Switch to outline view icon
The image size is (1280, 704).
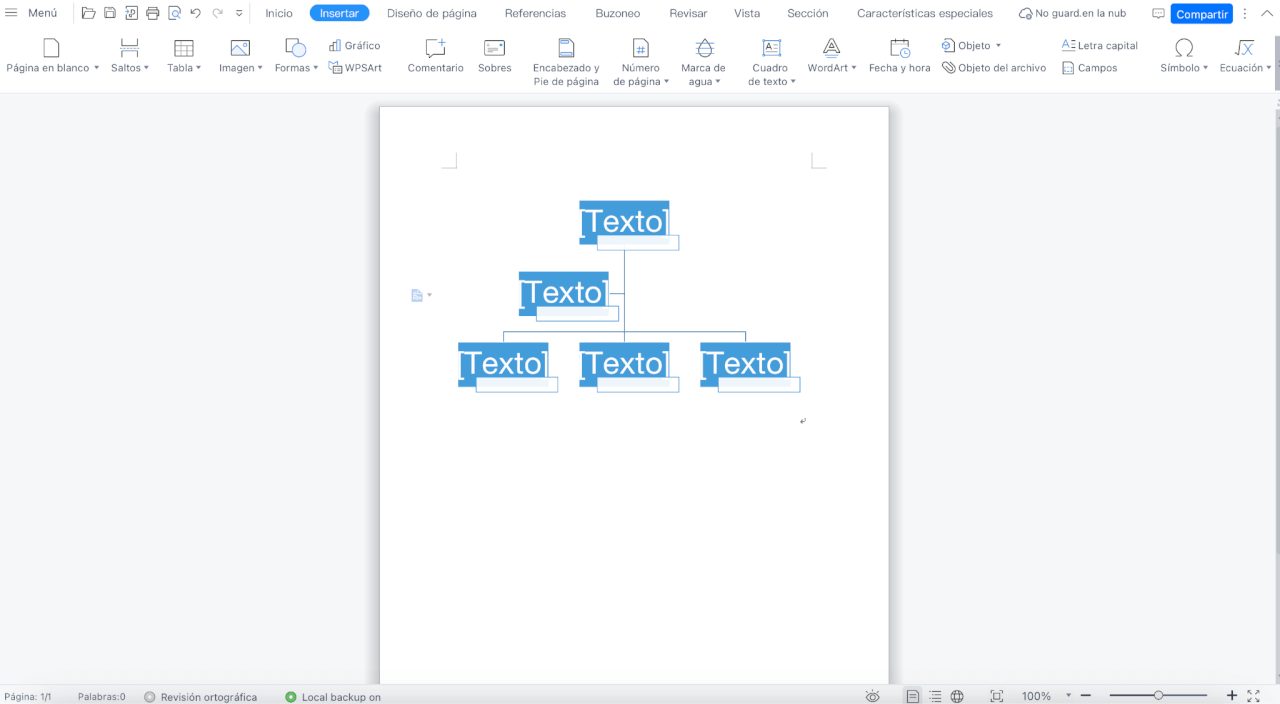935,696
